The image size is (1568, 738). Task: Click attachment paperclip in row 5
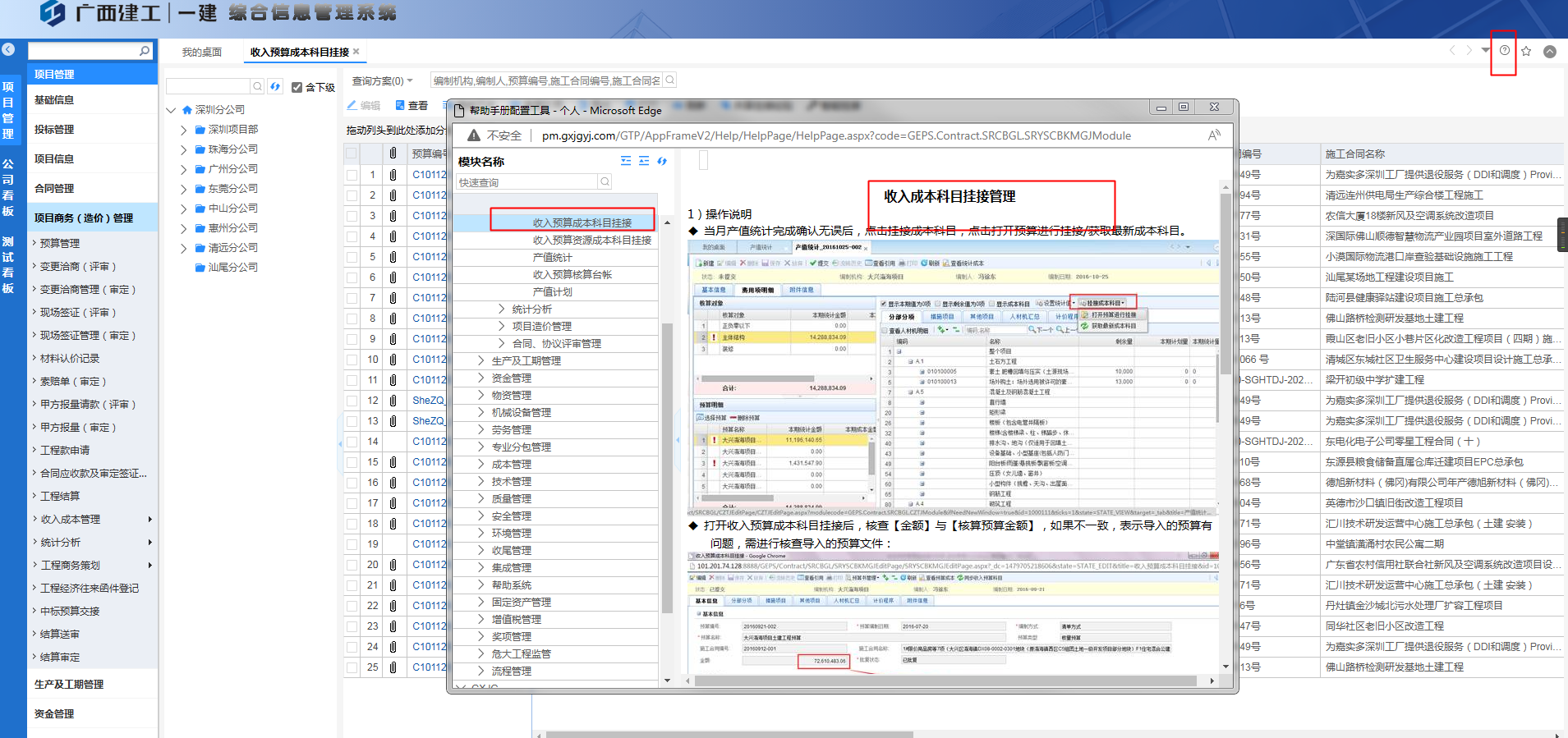coord(393,257)
